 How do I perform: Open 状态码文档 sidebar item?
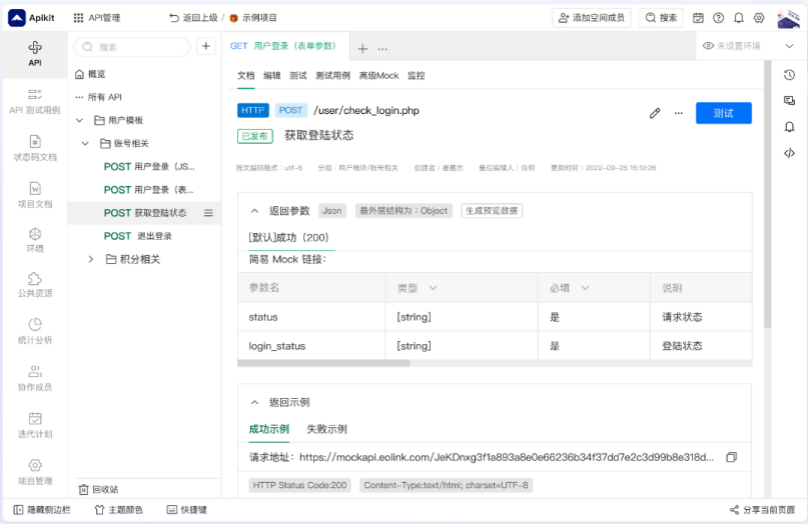[x=35, y=148]
